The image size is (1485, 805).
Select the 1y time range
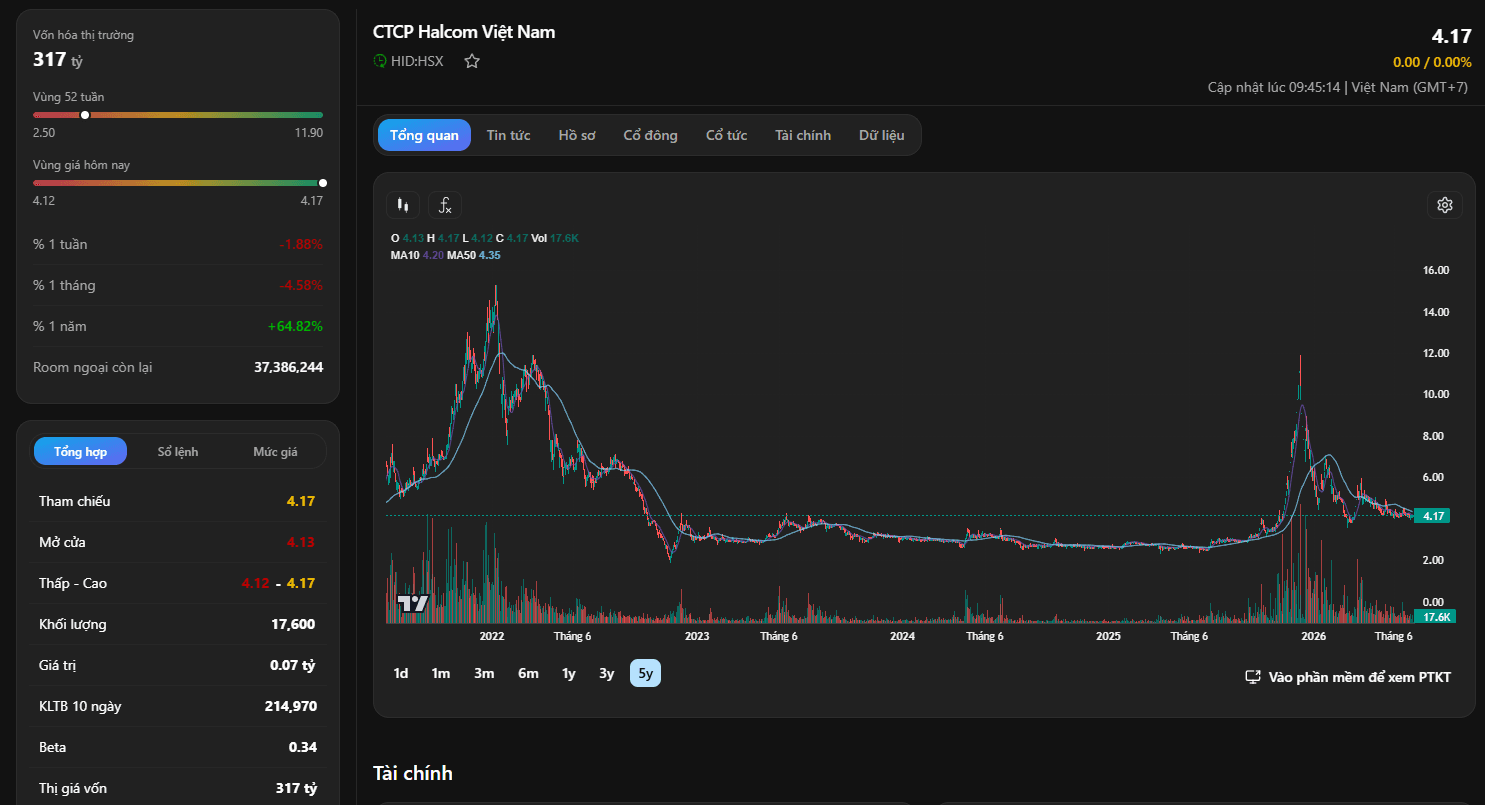coord(569,673)
